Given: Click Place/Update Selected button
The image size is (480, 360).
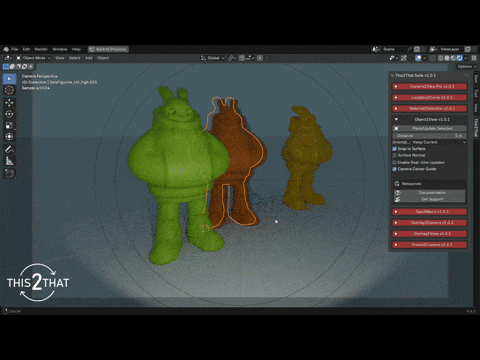Looking at the screenshot, I should [429, 128].
